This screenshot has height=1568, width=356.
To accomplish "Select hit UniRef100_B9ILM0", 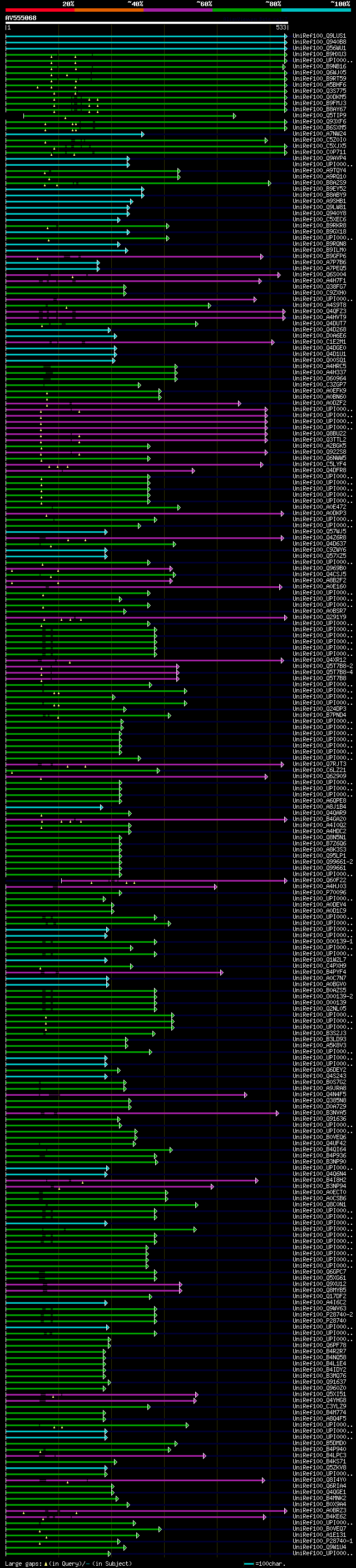I will pyautogui.click(x=319, y=250).
